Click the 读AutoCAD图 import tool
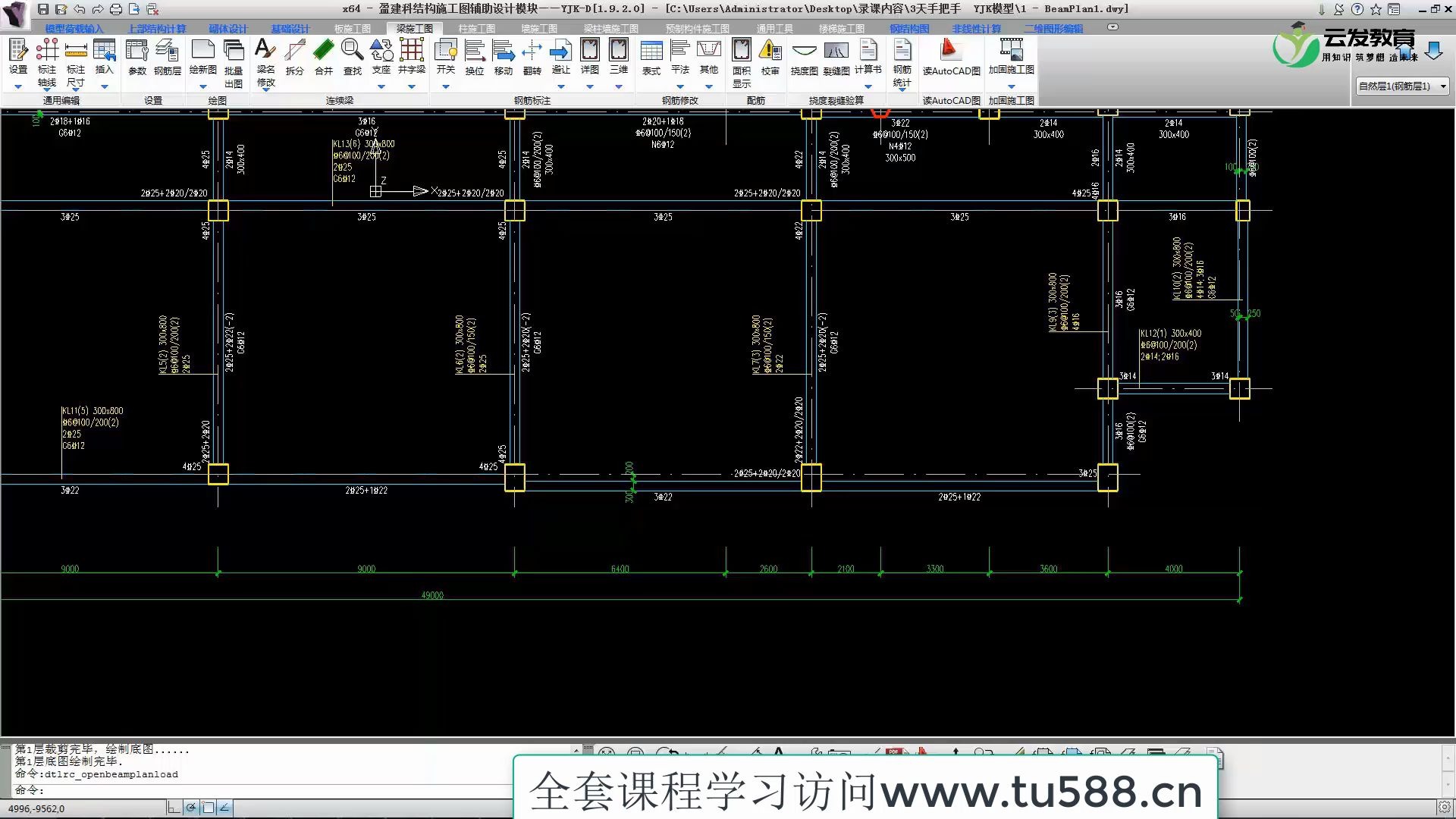1456x819 pixels. [x=952, y=59]
